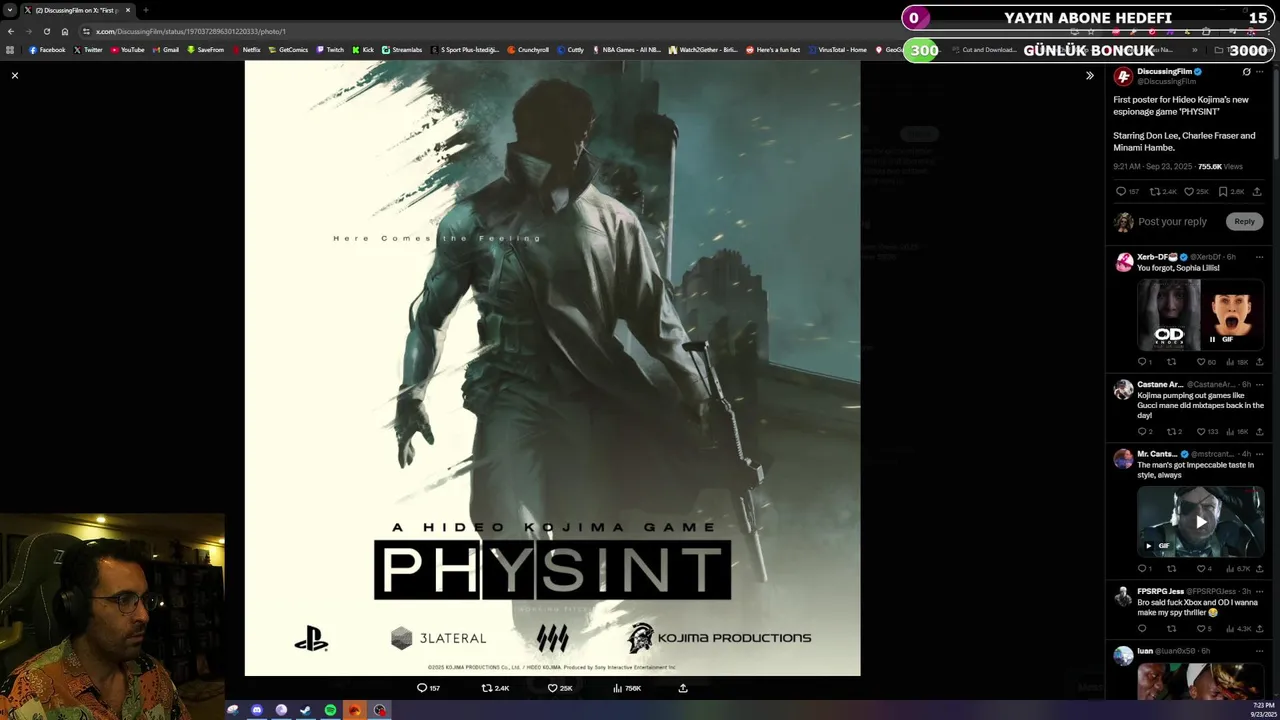Click the 157 replies icon in the sidebar
Viewport: 1280px width, 720px height.
pos(1127,191)
